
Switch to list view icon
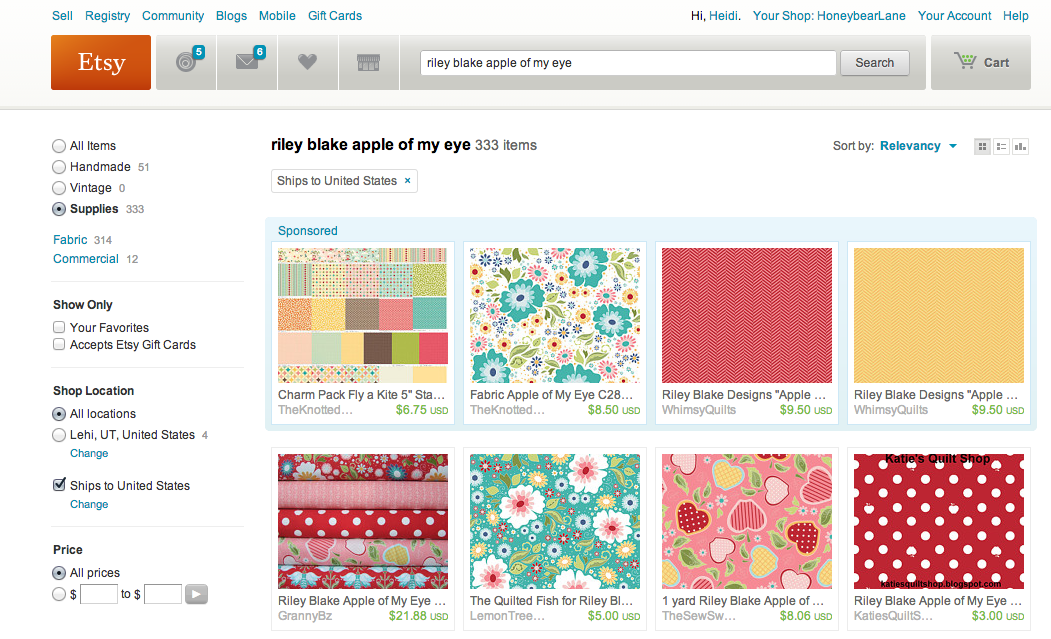click(1001, 146)
